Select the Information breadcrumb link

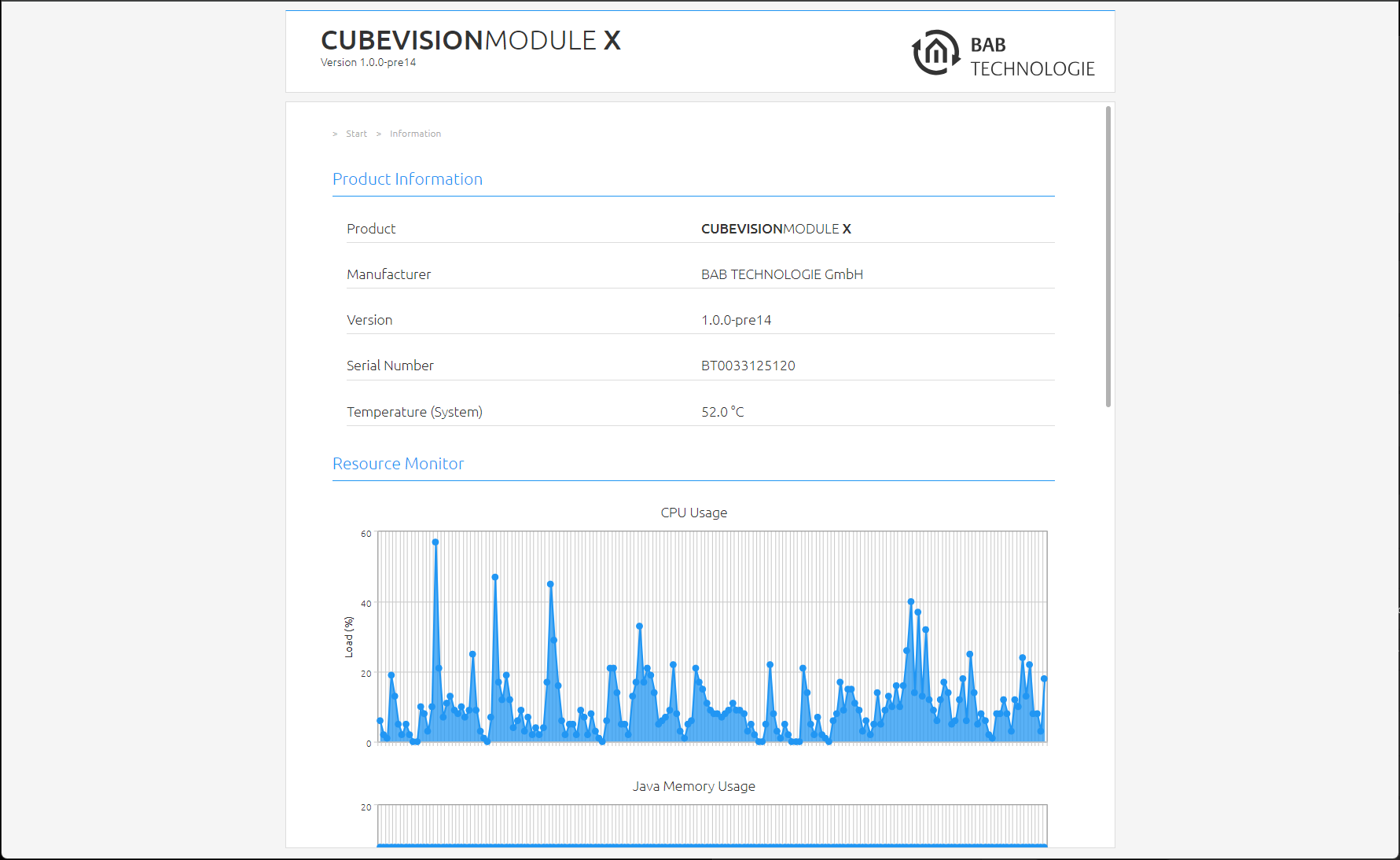415,134
